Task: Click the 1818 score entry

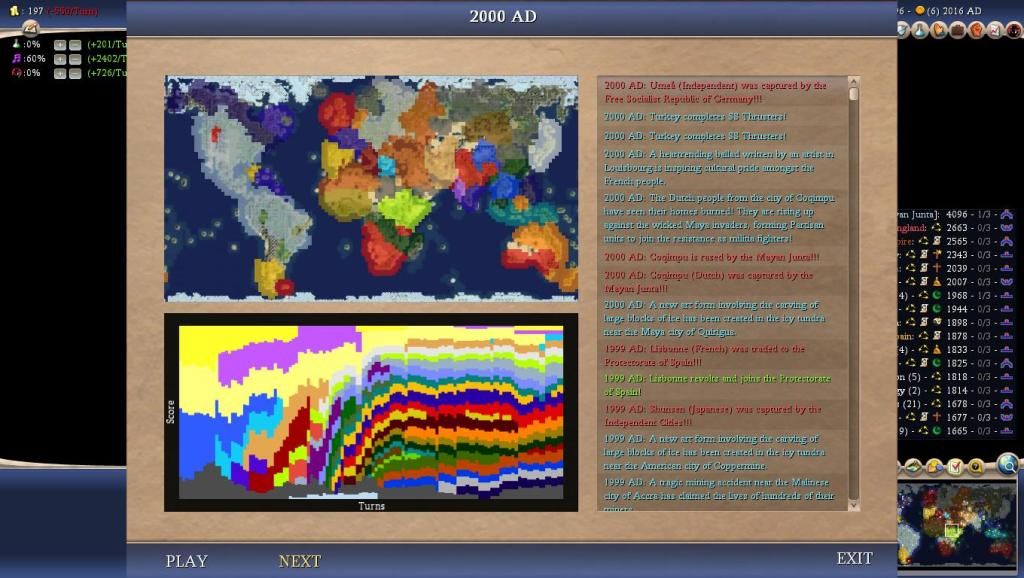Action: [957, 376]
